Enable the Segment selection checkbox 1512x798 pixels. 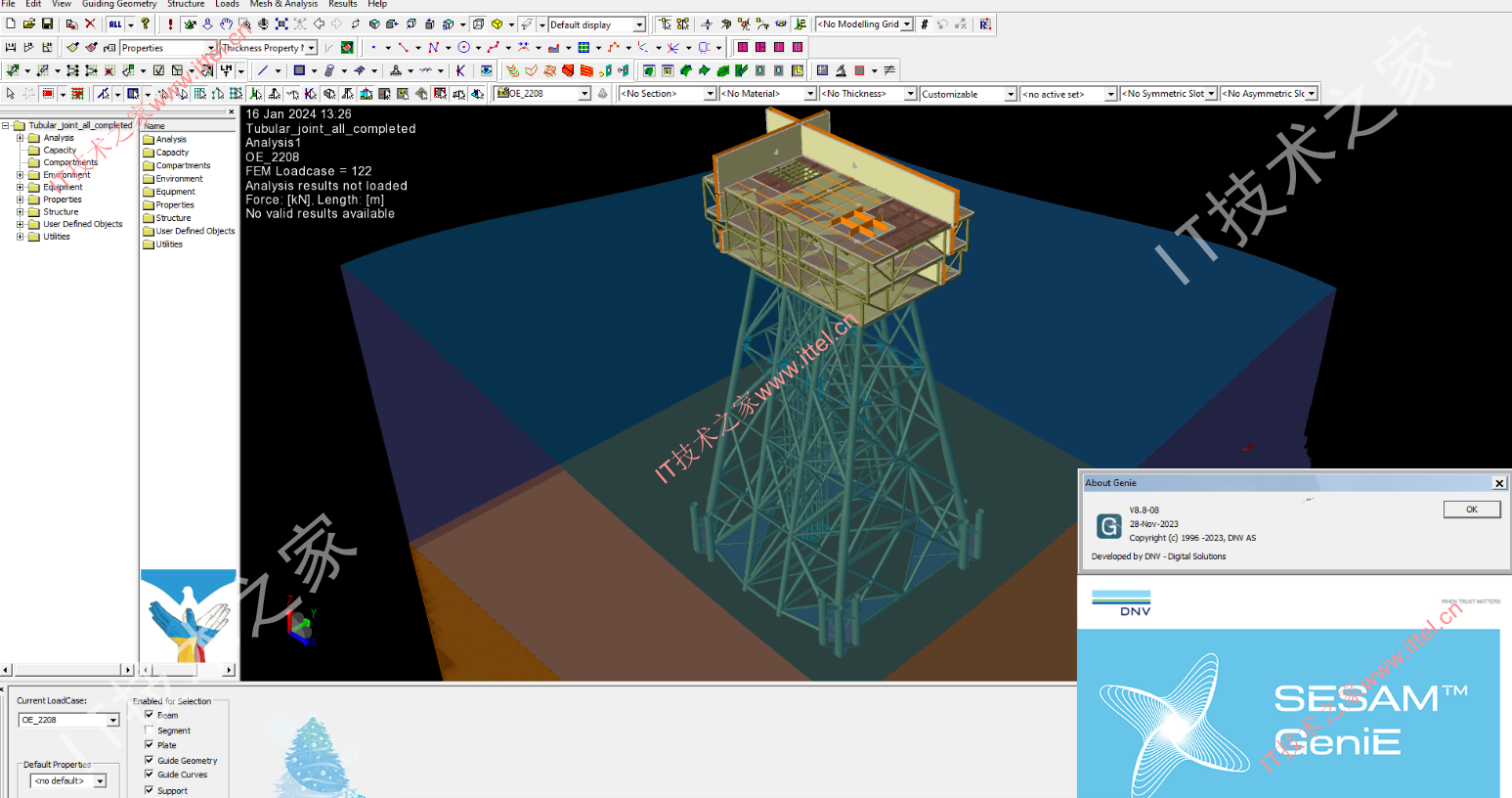[150, 731]
